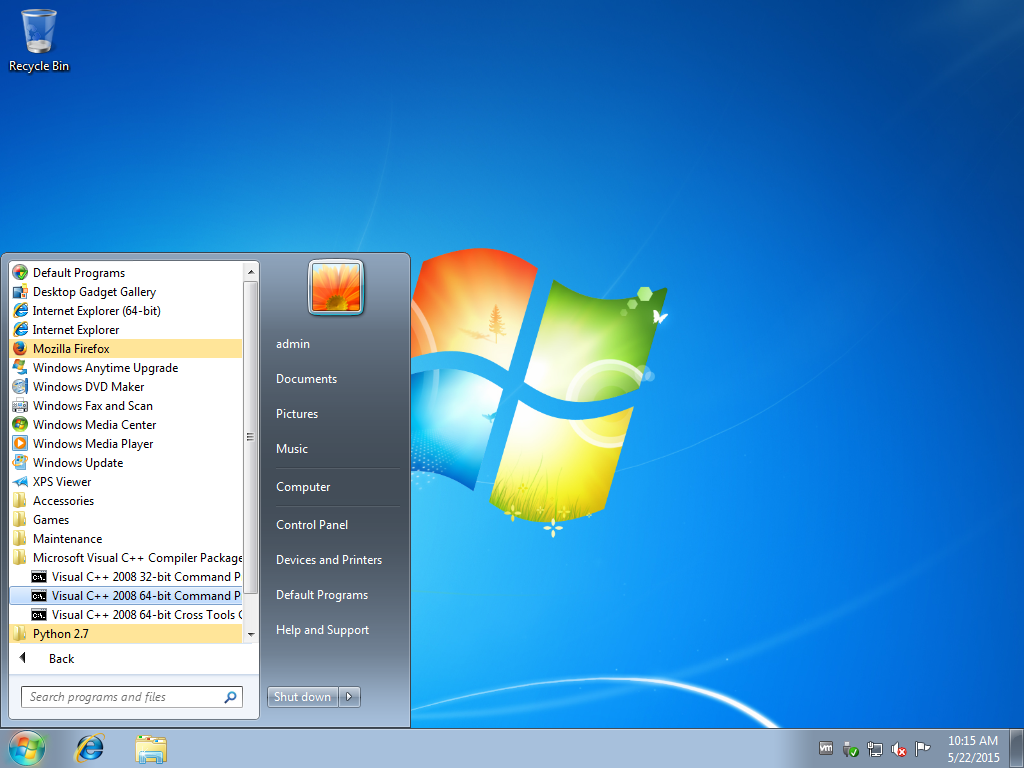Click the Show desktop strip at the taskbar end
1024x768 pixels.
tap(1017, 748)
